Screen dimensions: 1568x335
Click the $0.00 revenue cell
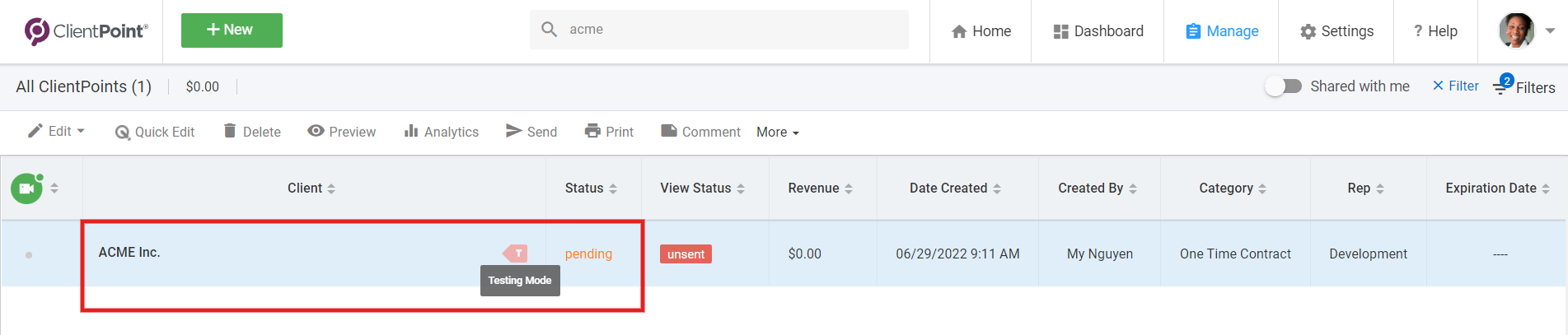click(x=805, y=254)
